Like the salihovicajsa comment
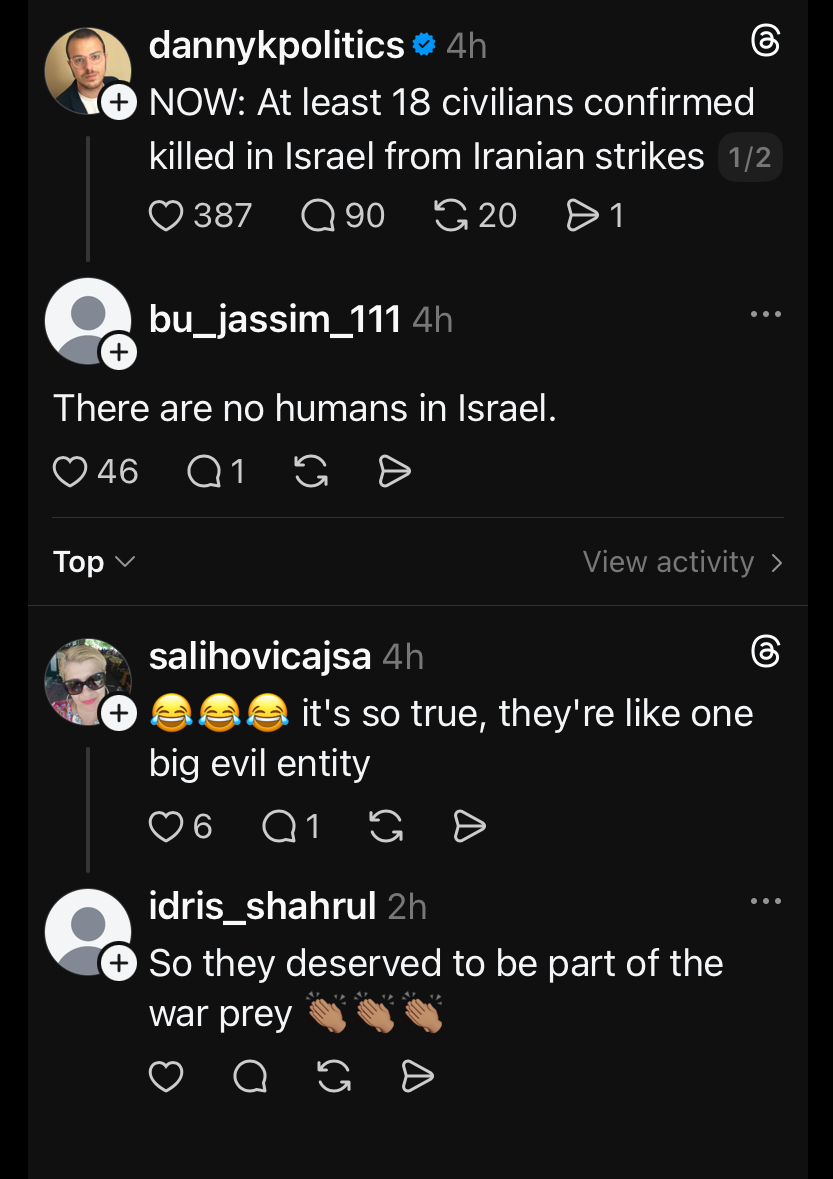The image size is (833, 1179). click(x=166, y=826)
